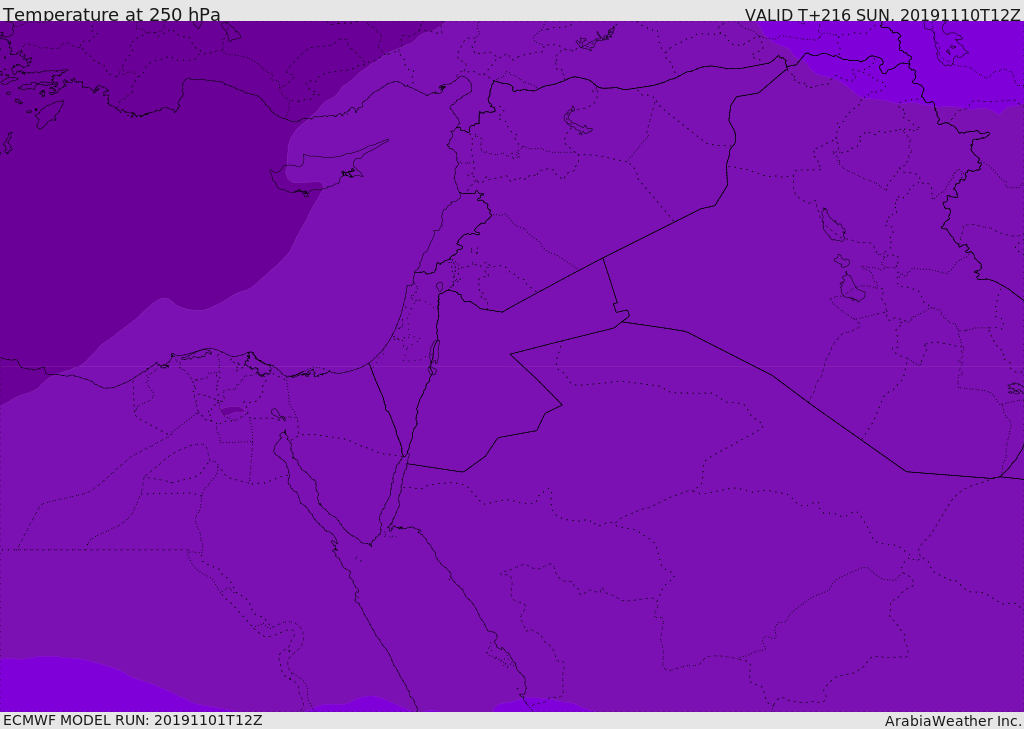Click the VALID T+216 date label
Image resolution: width=1024 pixels, height=729 pixels.
(x=882, y=14)
